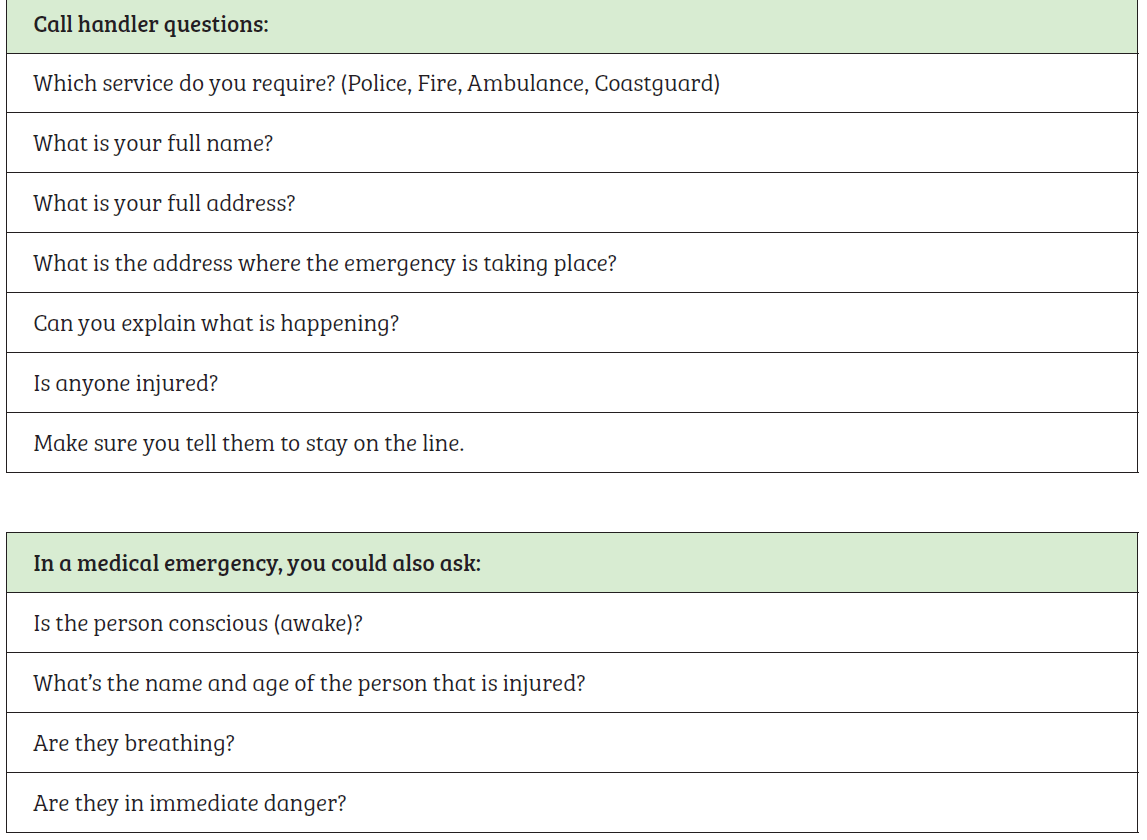Select the "Can you explain what is happening?" row
This screenshot has width=1147, height=840.
pos(216,323)
